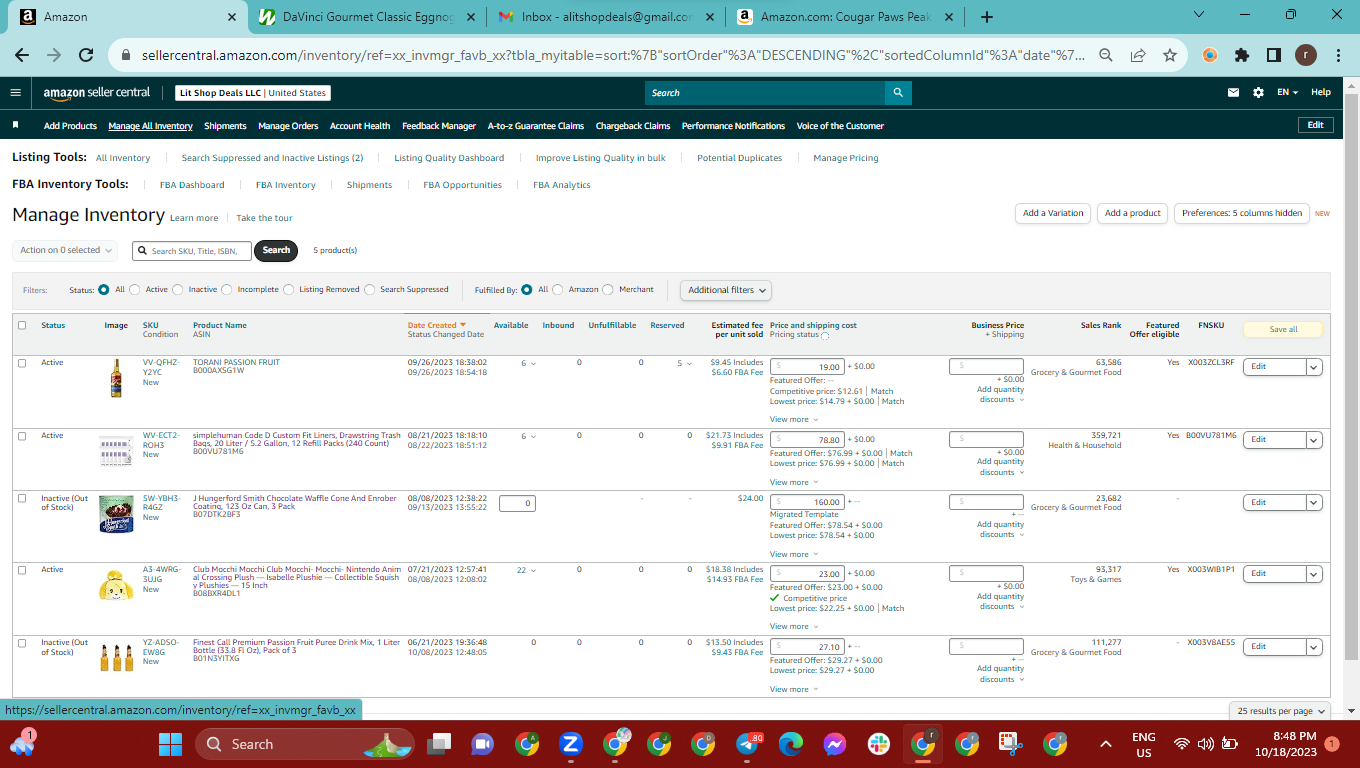Expand the Additional filters dropdown
Viewport: 1360px width, 768px height.
pos(727,290)
